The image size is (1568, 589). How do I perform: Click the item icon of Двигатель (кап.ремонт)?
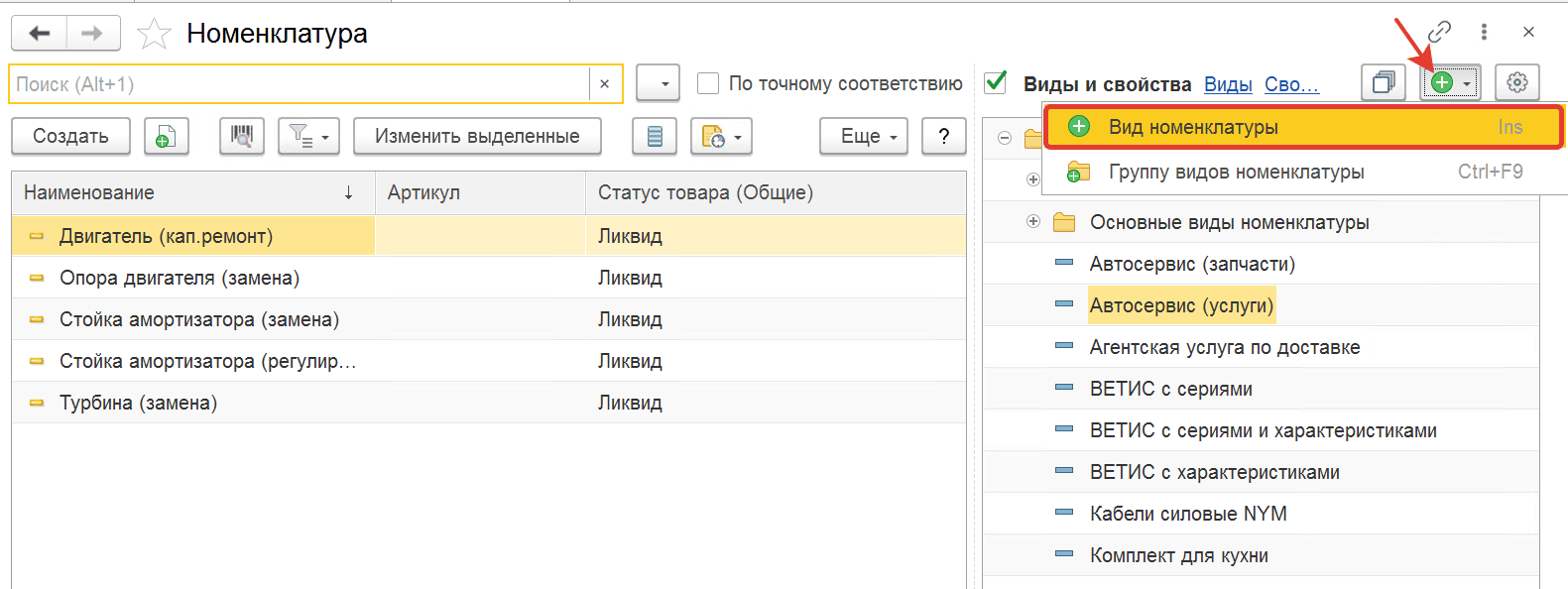click(x=37, y=236)
